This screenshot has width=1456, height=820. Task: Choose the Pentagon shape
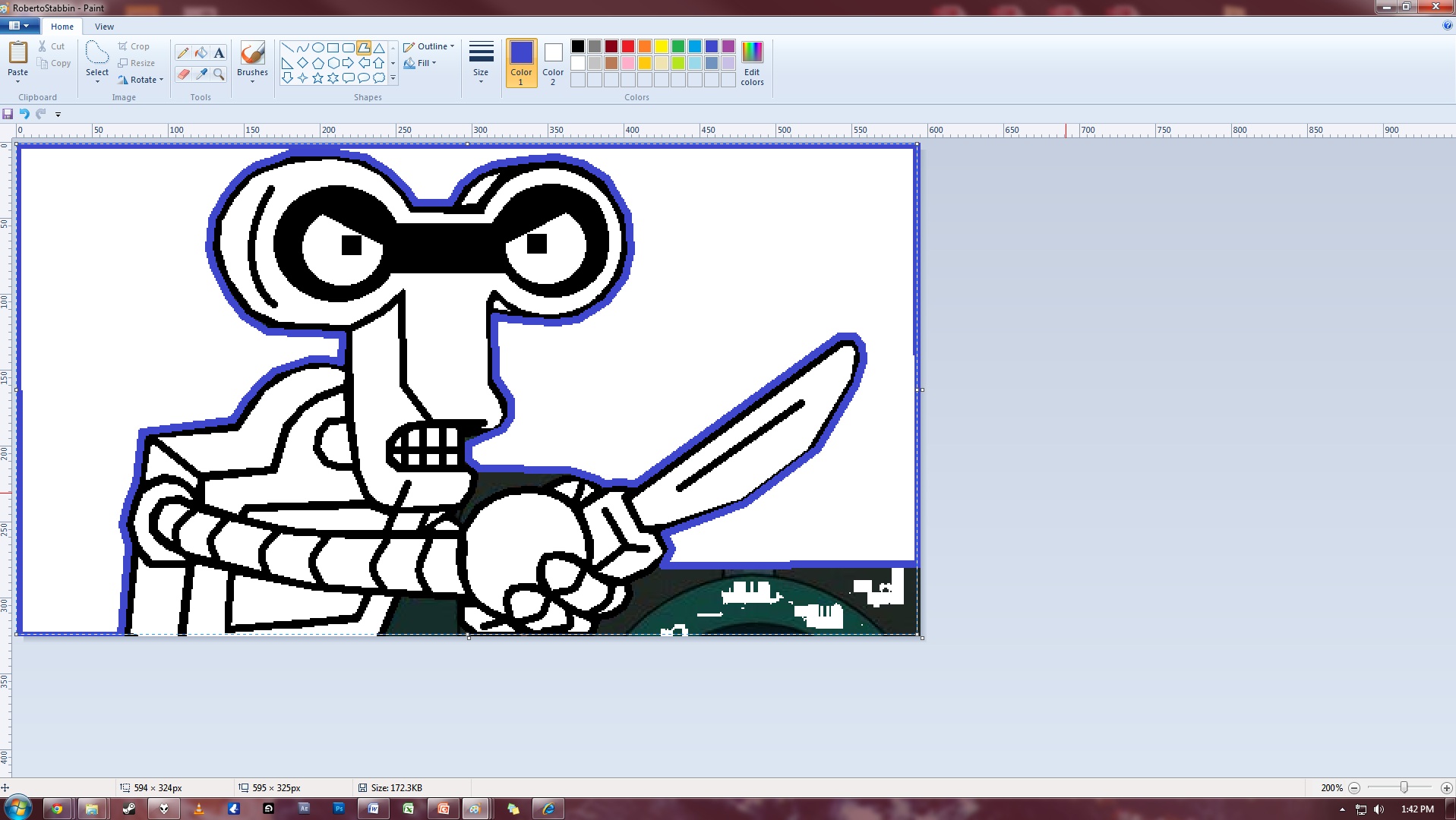(318, 63)
